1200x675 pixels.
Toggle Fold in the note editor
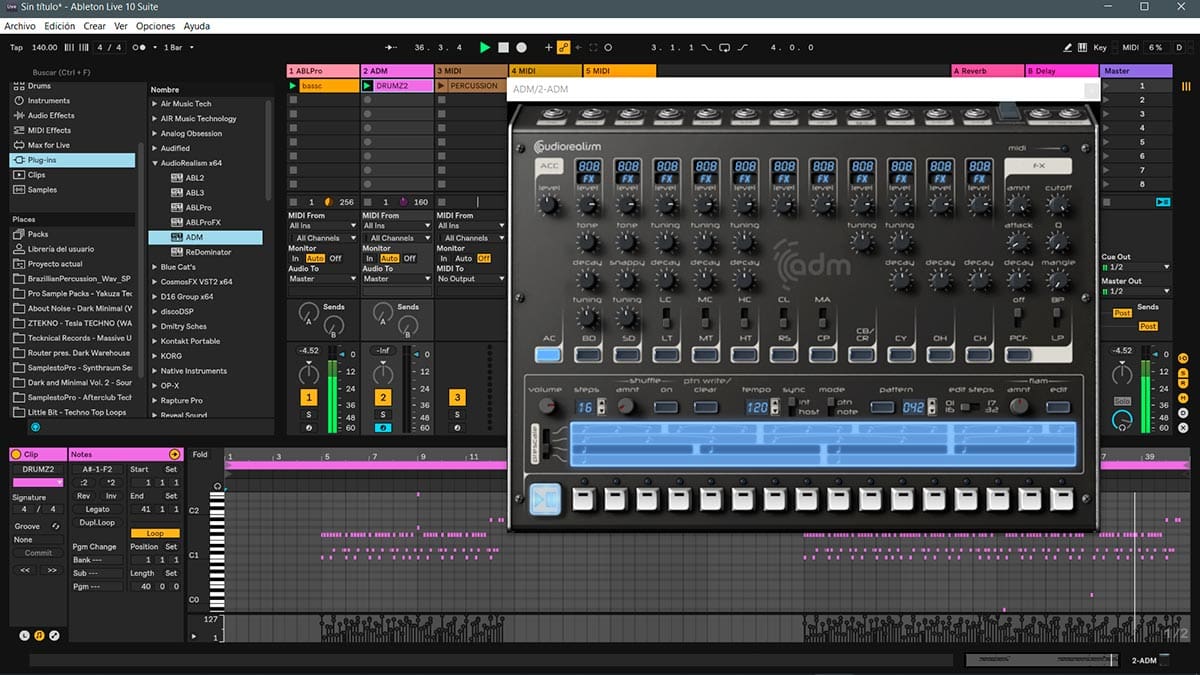click(x=201, y=455)
